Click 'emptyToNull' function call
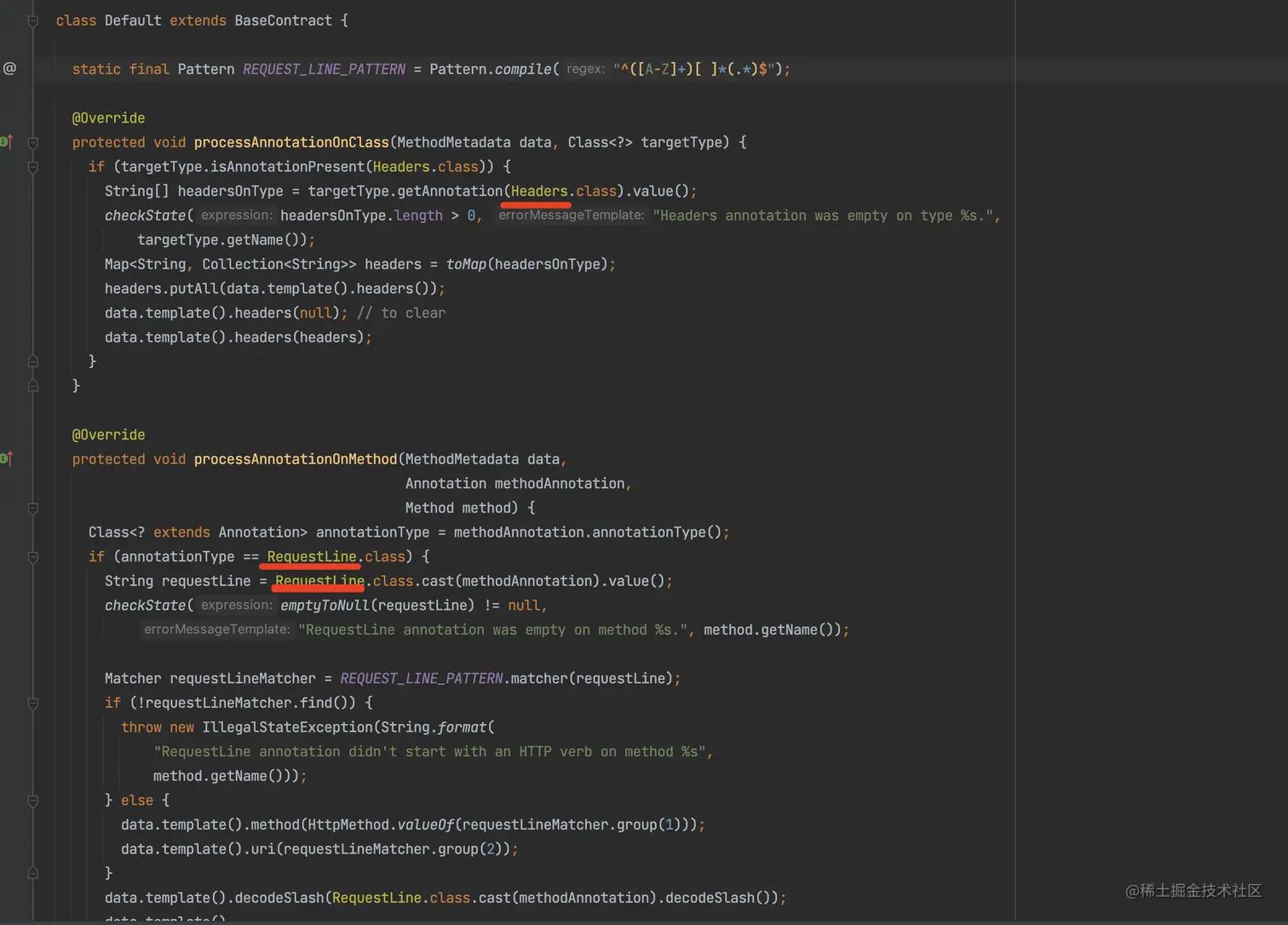This screenshot has height=925, width=1288. [325, 605]
